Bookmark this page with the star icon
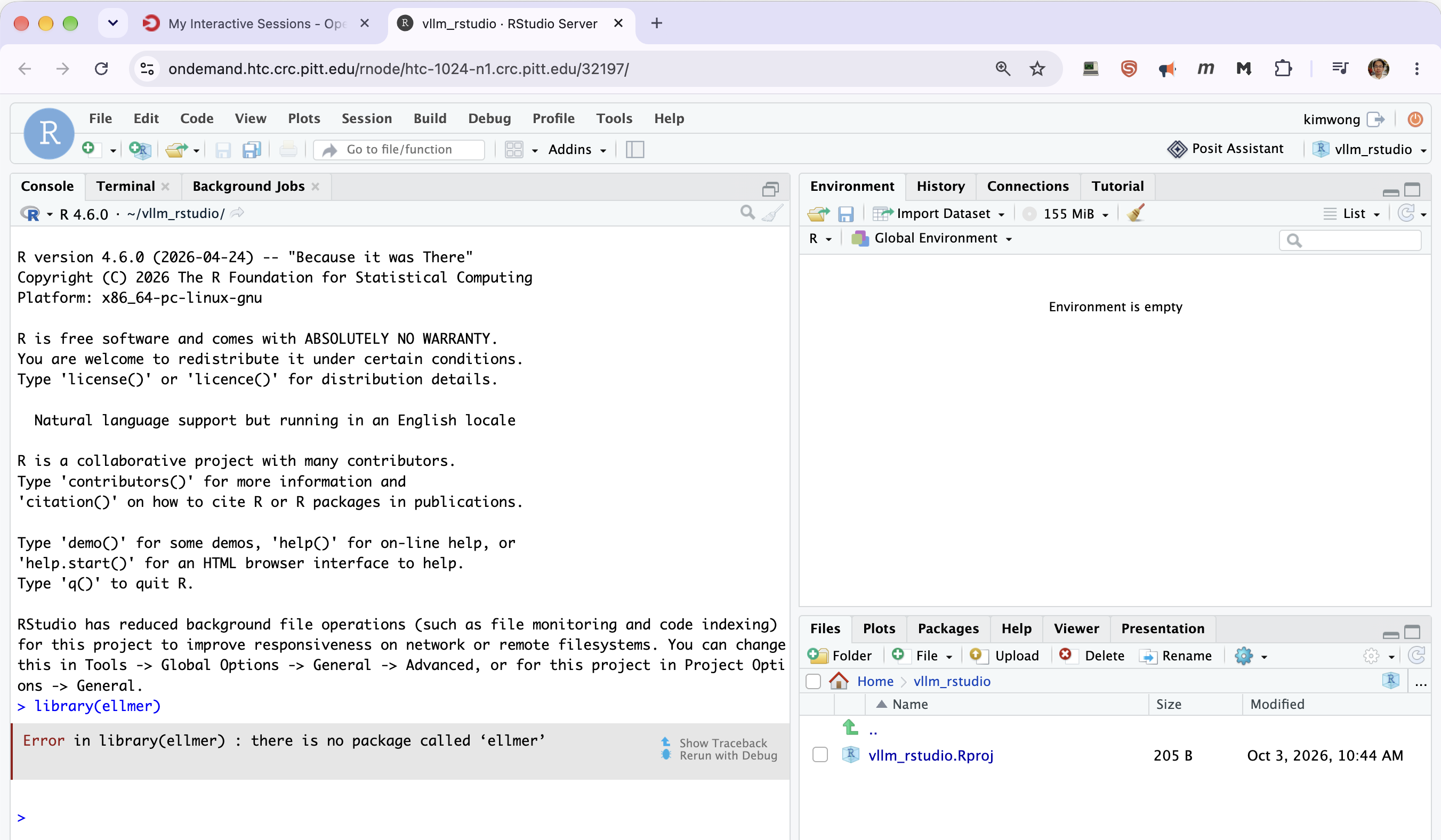1441x840 pixels. tap(1037, 69)
